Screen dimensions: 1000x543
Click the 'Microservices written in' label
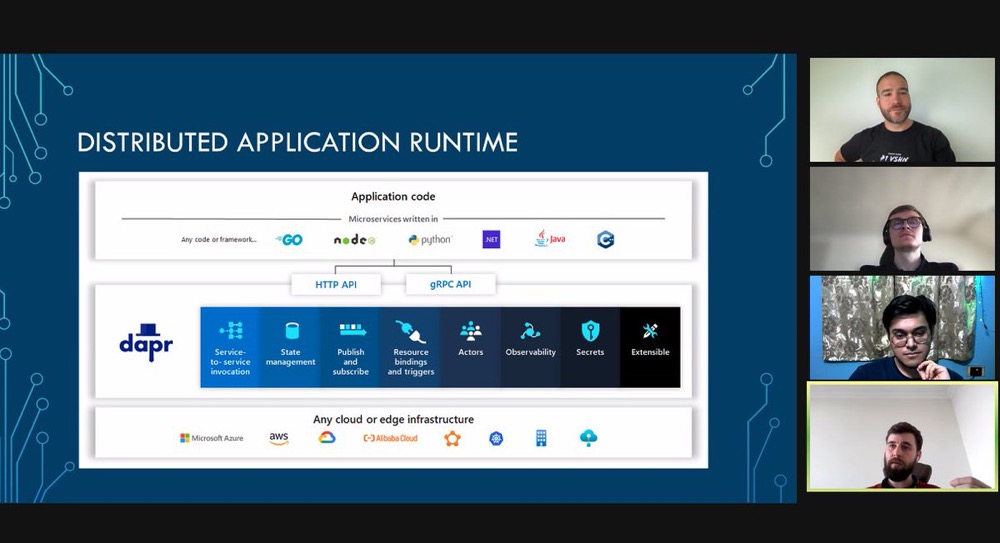(393, 219)
